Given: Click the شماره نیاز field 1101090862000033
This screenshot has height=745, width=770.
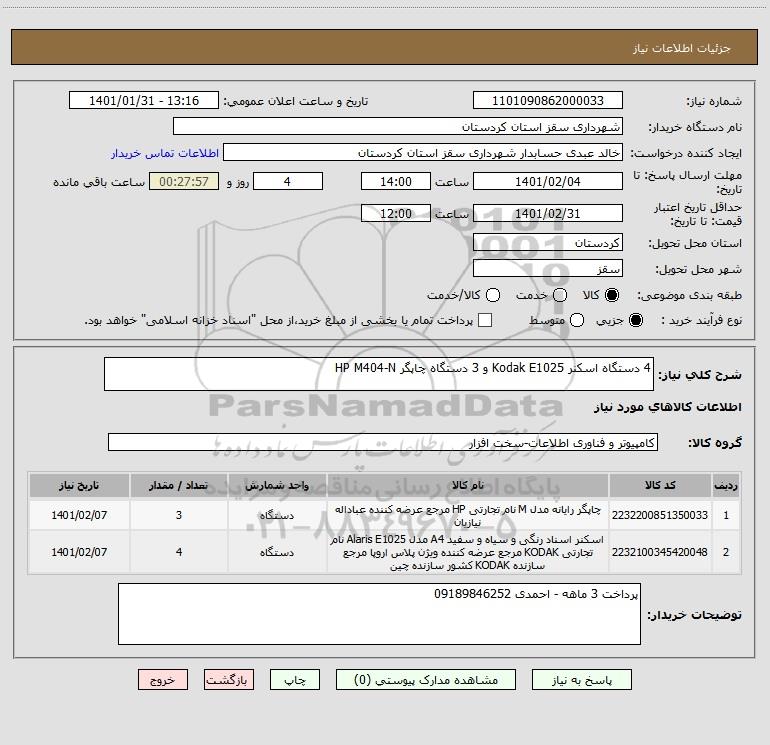Looking at the screenshot, I should [x=548, y=100].
